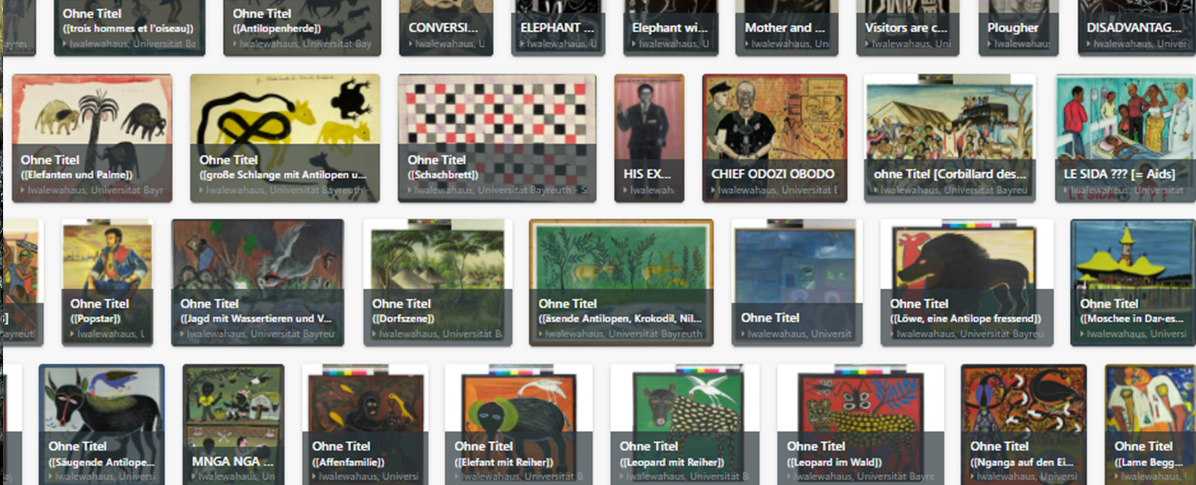Open the Leopard mit Reiher painting

point(685,424)
